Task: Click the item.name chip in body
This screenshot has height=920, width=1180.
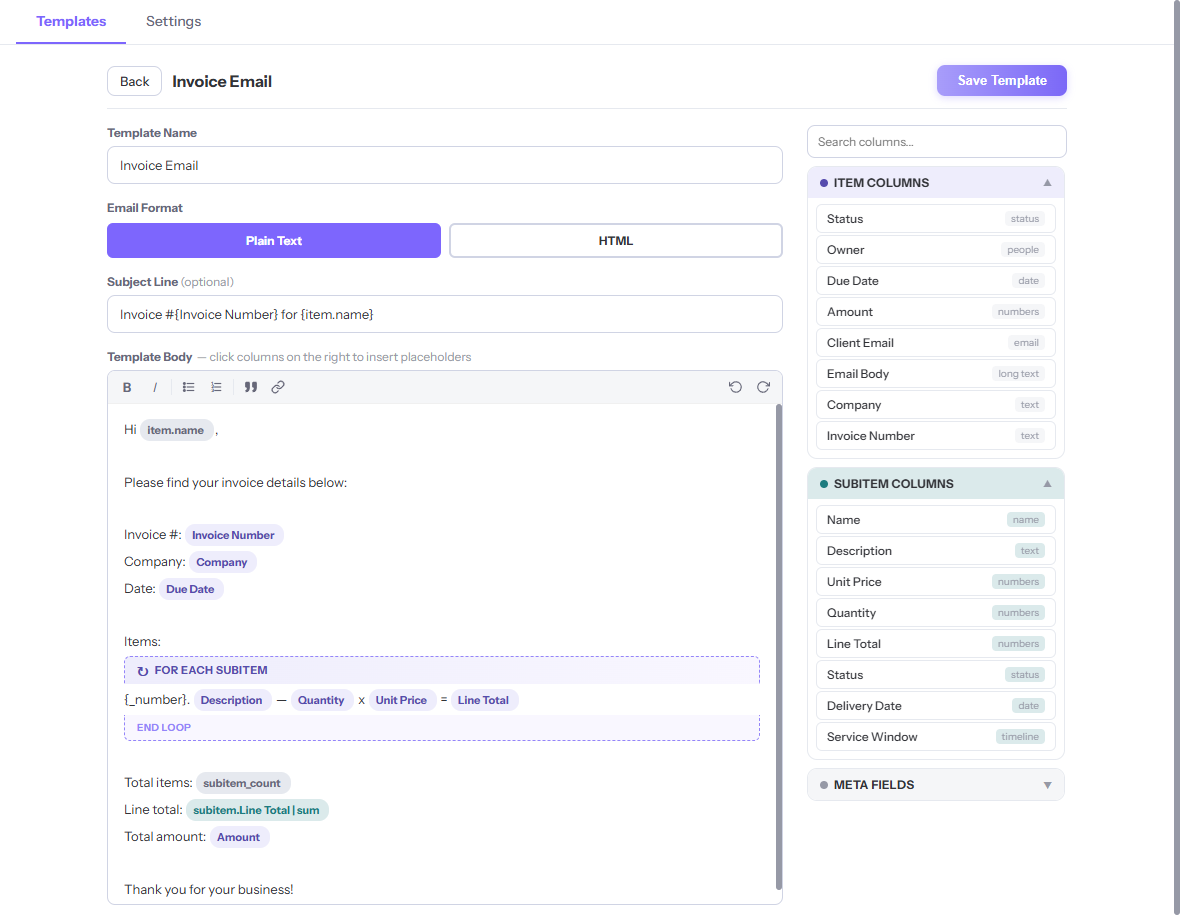Action: (x=176, y=430)
